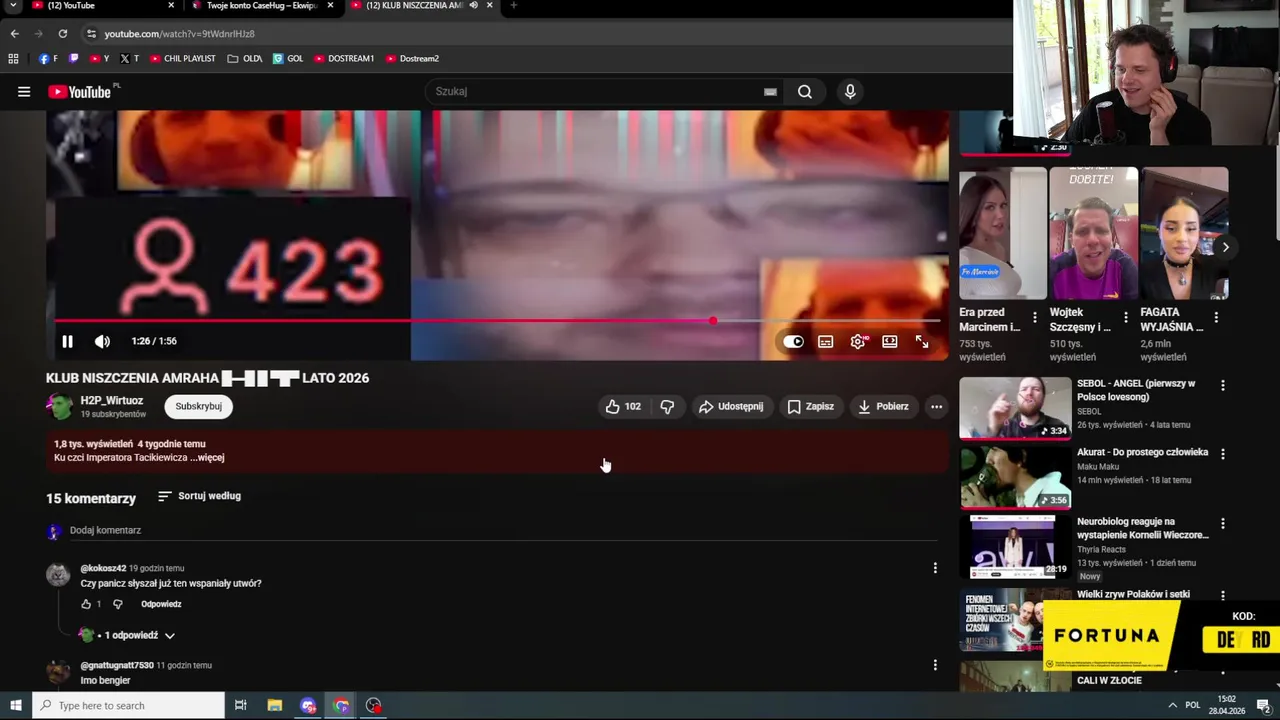Viewport: 1280px width, 720px height.
Task: Open FAGATA WYJAŚNIA short thumbnail
Action: tap(1184, 234)
